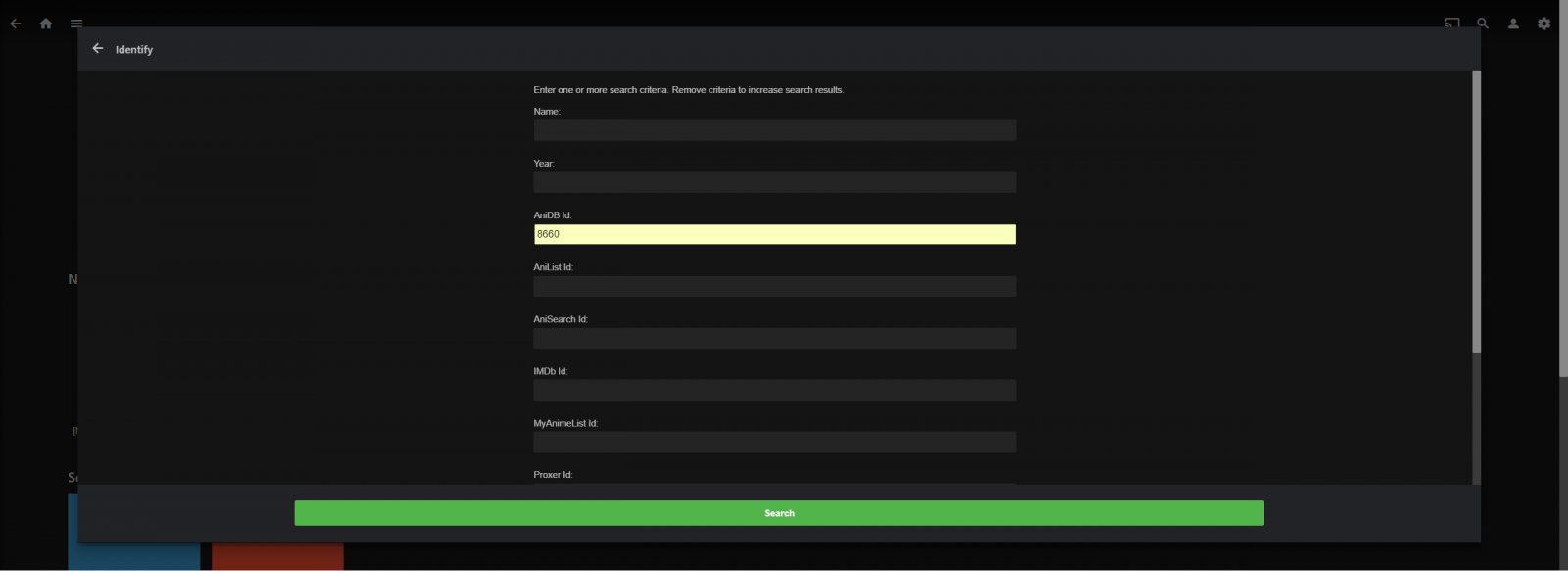The height and width of the screenshot is (571, 1568).
Task: Click the 'MyAnimeList Id:' label
Action: pos(565,423)
